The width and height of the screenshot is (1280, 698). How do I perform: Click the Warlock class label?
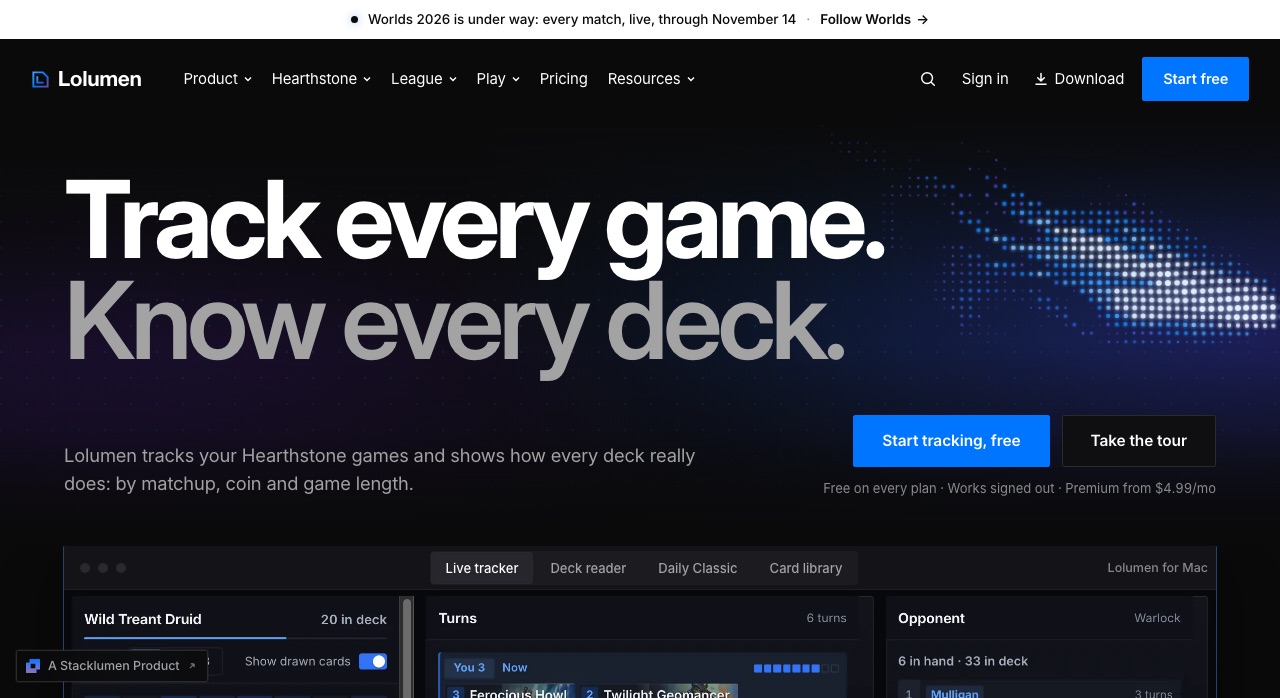point(1157,618)
